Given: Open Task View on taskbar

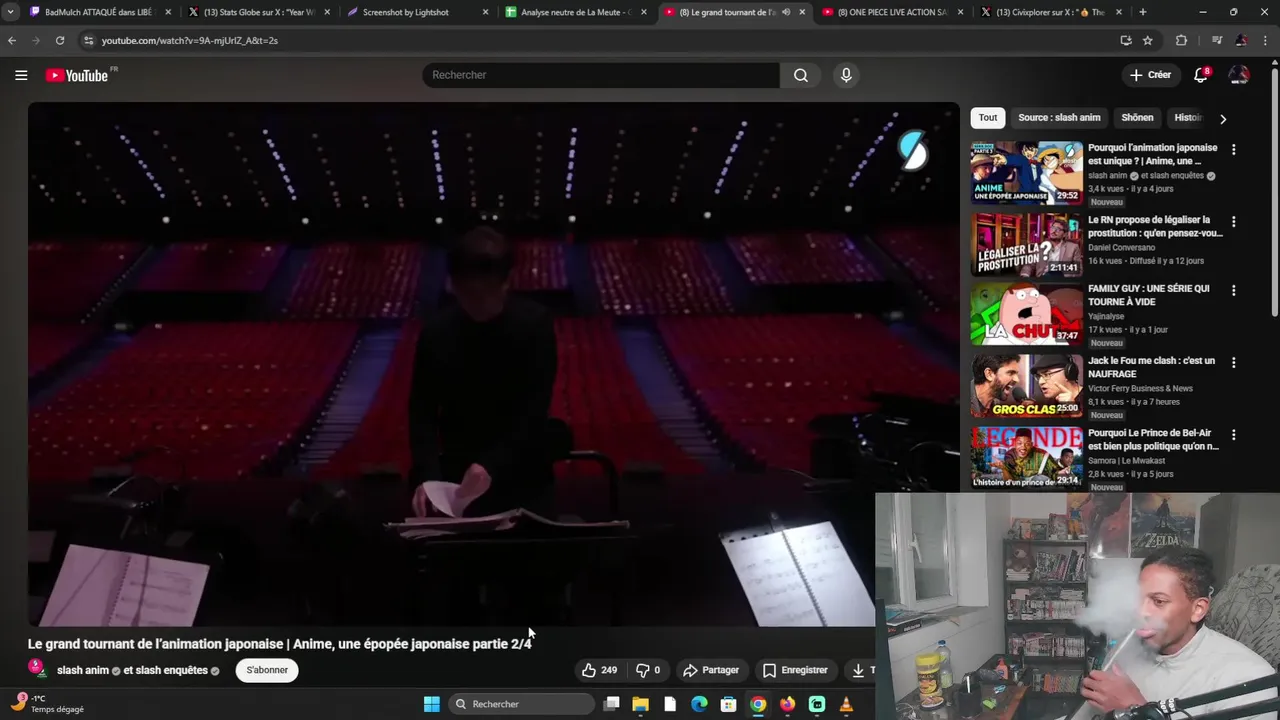Looking at the screenshot, I should pyautogui.click(x=612, y=704).
